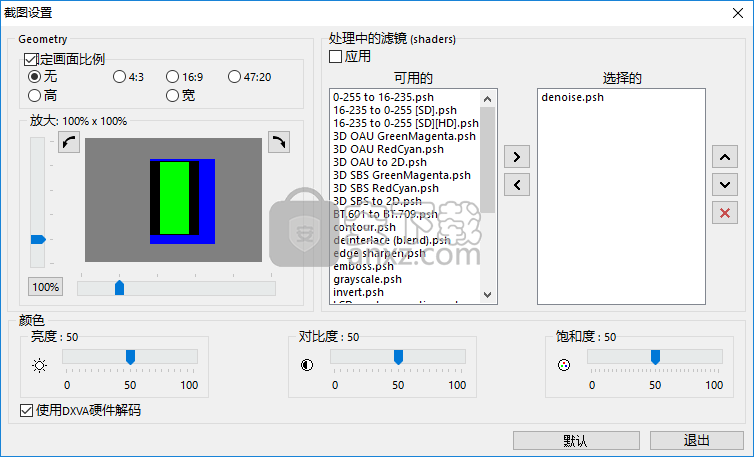Click the horizontal zoom slider thumb
Screen dimensions: 754x457
[x=119, y=288]
